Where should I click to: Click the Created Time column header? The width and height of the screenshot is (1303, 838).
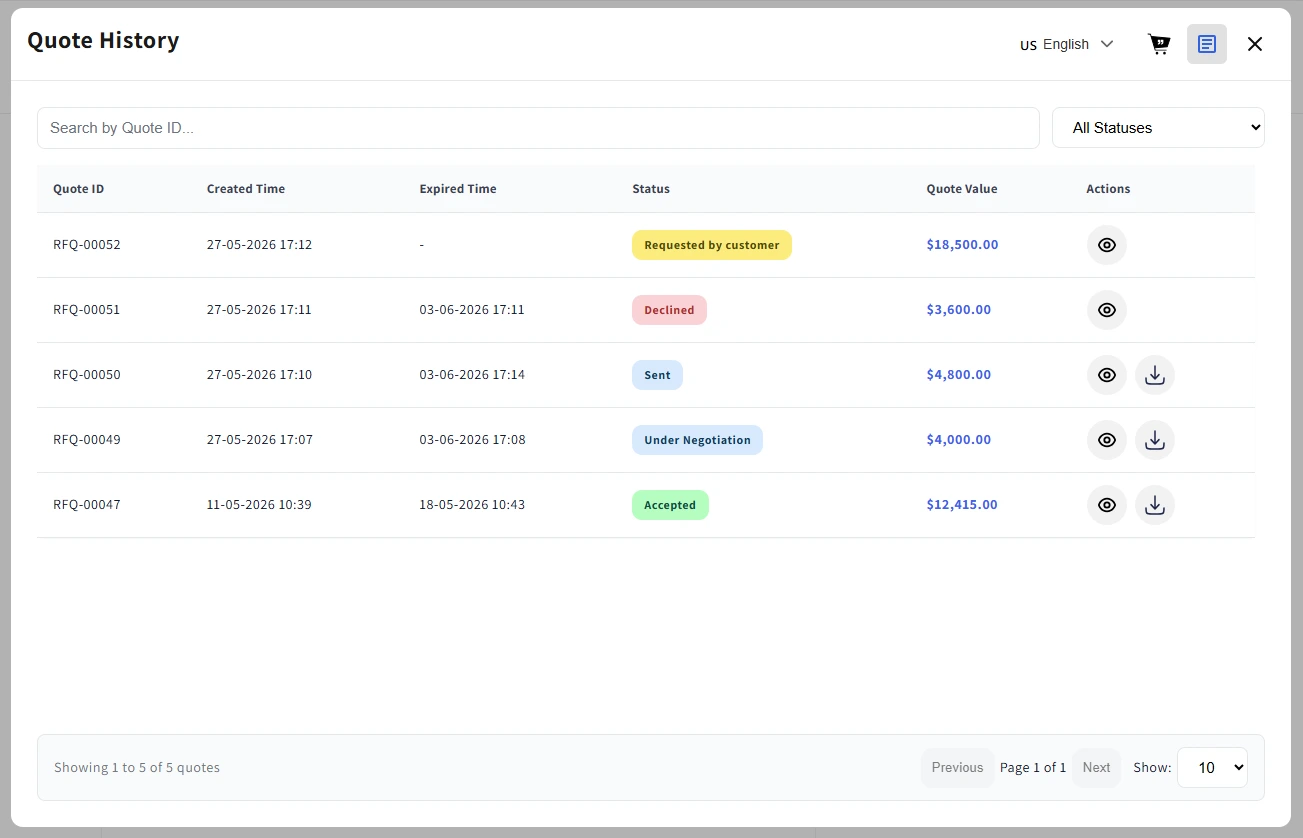pos(246,189)
